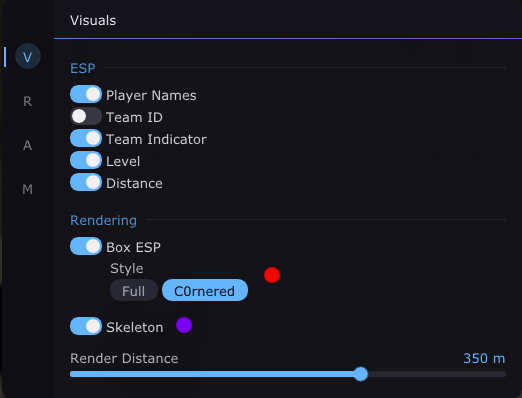
Task: Select the V sidebar icon
Action: pos(28,56)
